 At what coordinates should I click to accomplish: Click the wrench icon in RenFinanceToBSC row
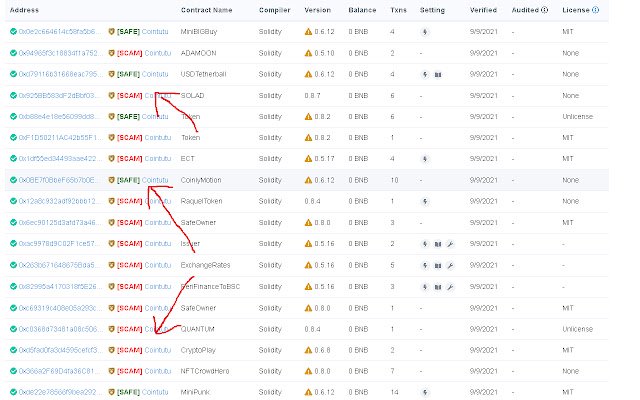(450, 287)
